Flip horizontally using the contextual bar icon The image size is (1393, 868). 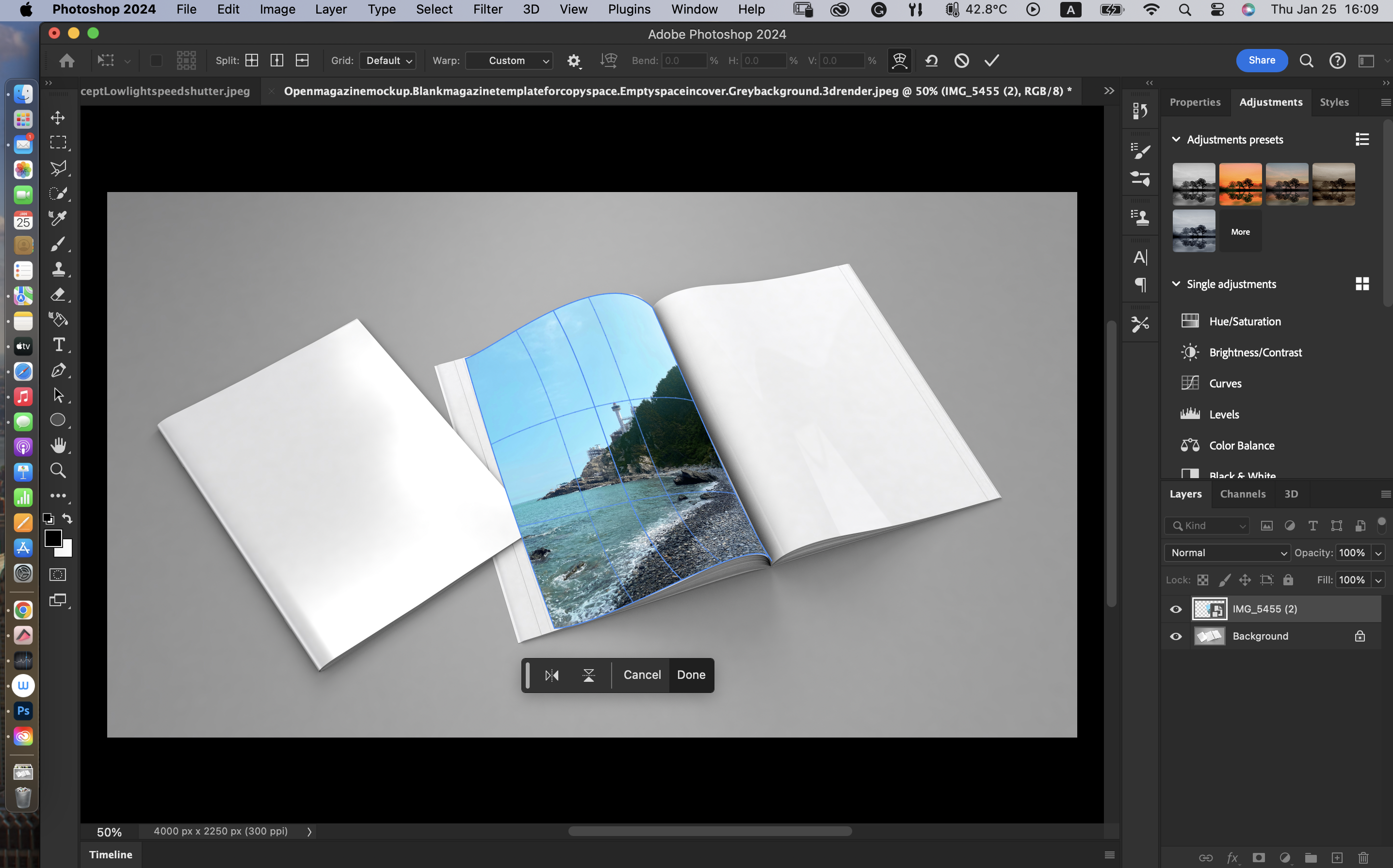click(x=551, y=675)
